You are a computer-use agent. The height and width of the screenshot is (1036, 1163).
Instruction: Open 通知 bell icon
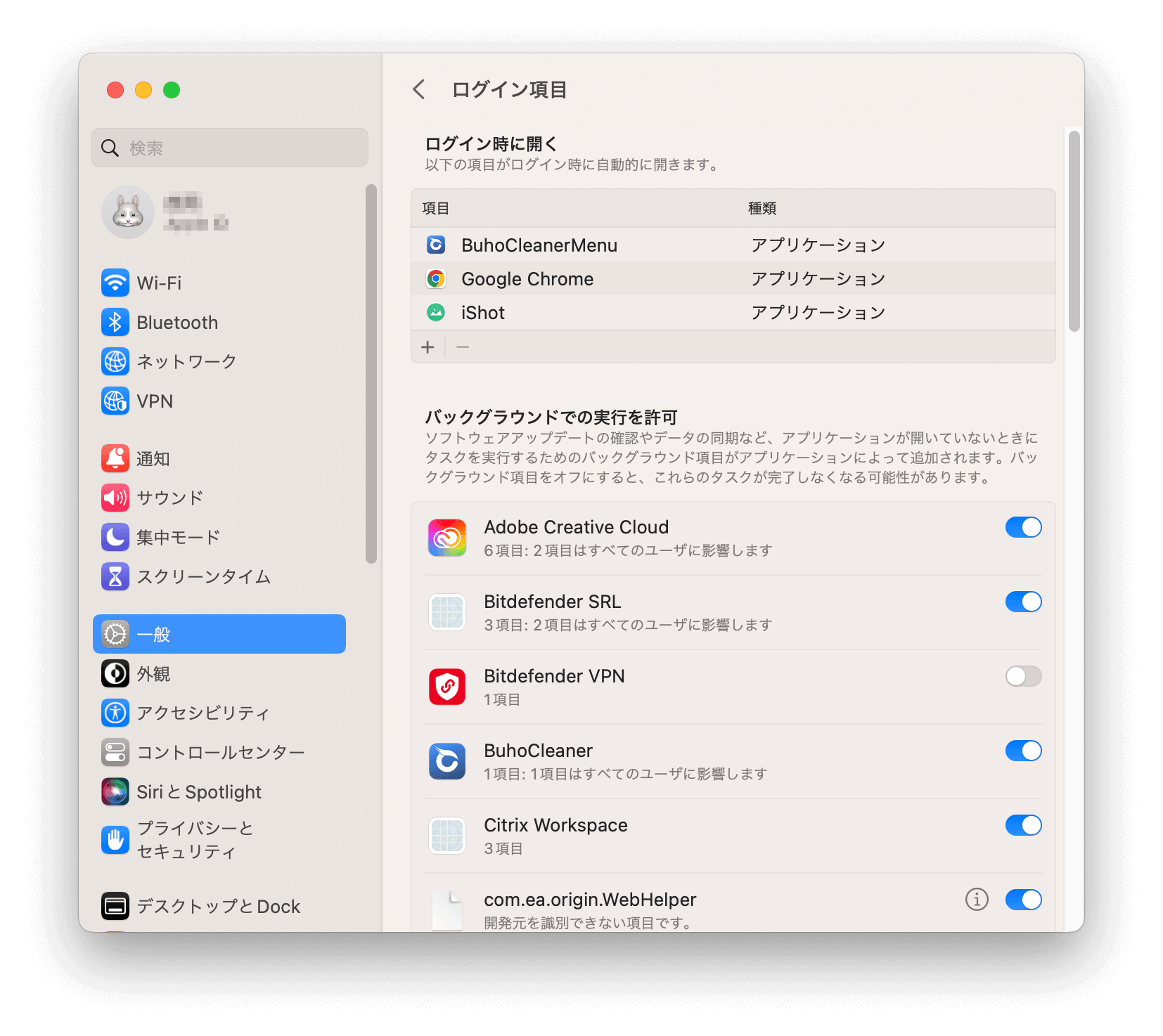[x=115, y=458]
